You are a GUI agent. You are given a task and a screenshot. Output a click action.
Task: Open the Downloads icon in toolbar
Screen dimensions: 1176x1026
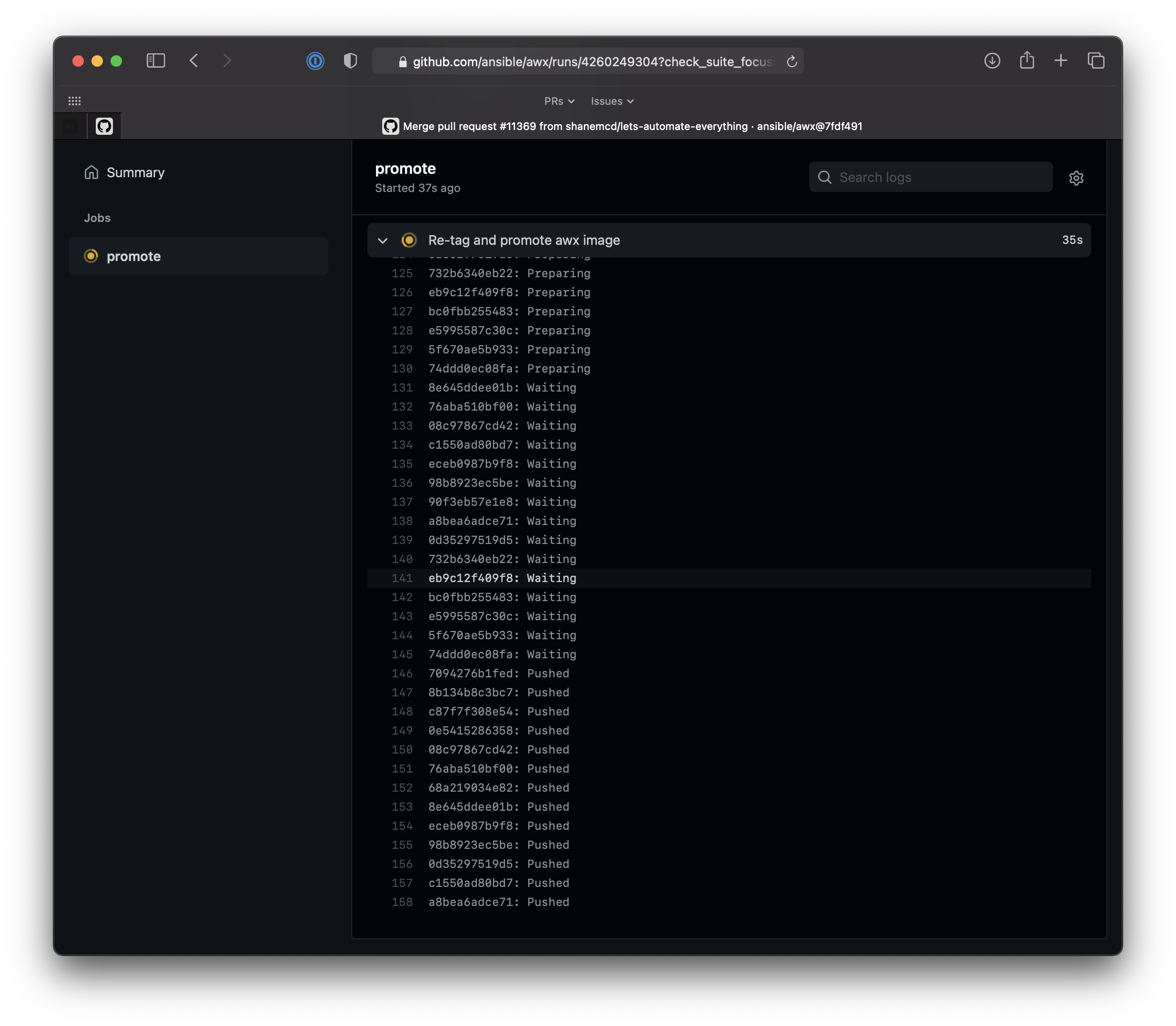tap(992, 60)
